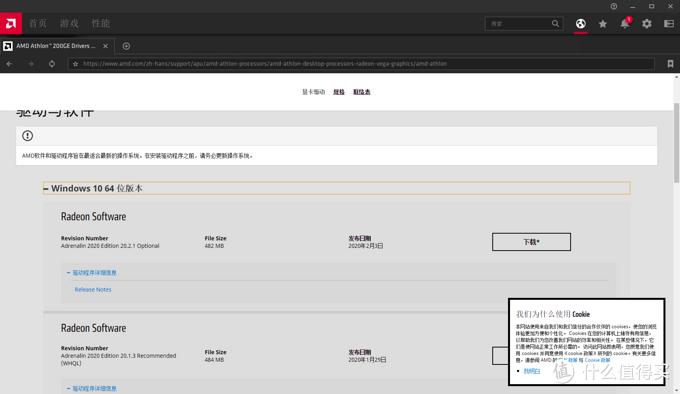Viewport: 680px width, 394px height.
Task: Click the help icon near window controls
Action: (614, 6)
